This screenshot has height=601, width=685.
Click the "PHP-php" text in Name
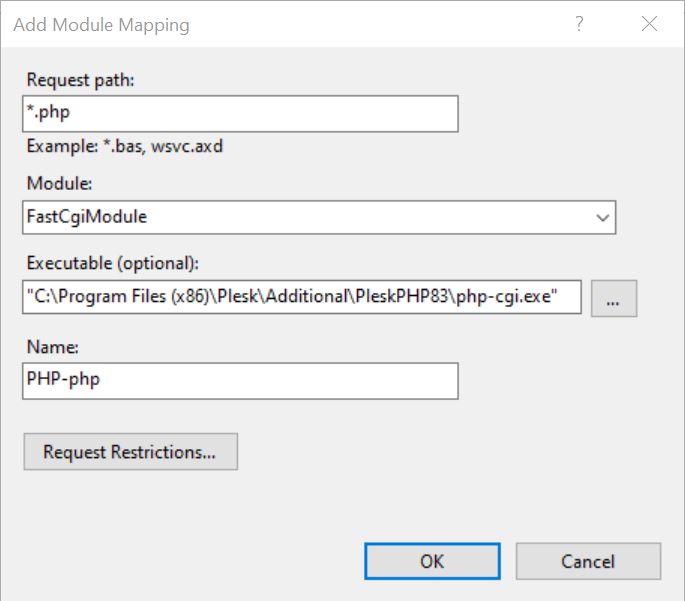(x=63, y=381)
